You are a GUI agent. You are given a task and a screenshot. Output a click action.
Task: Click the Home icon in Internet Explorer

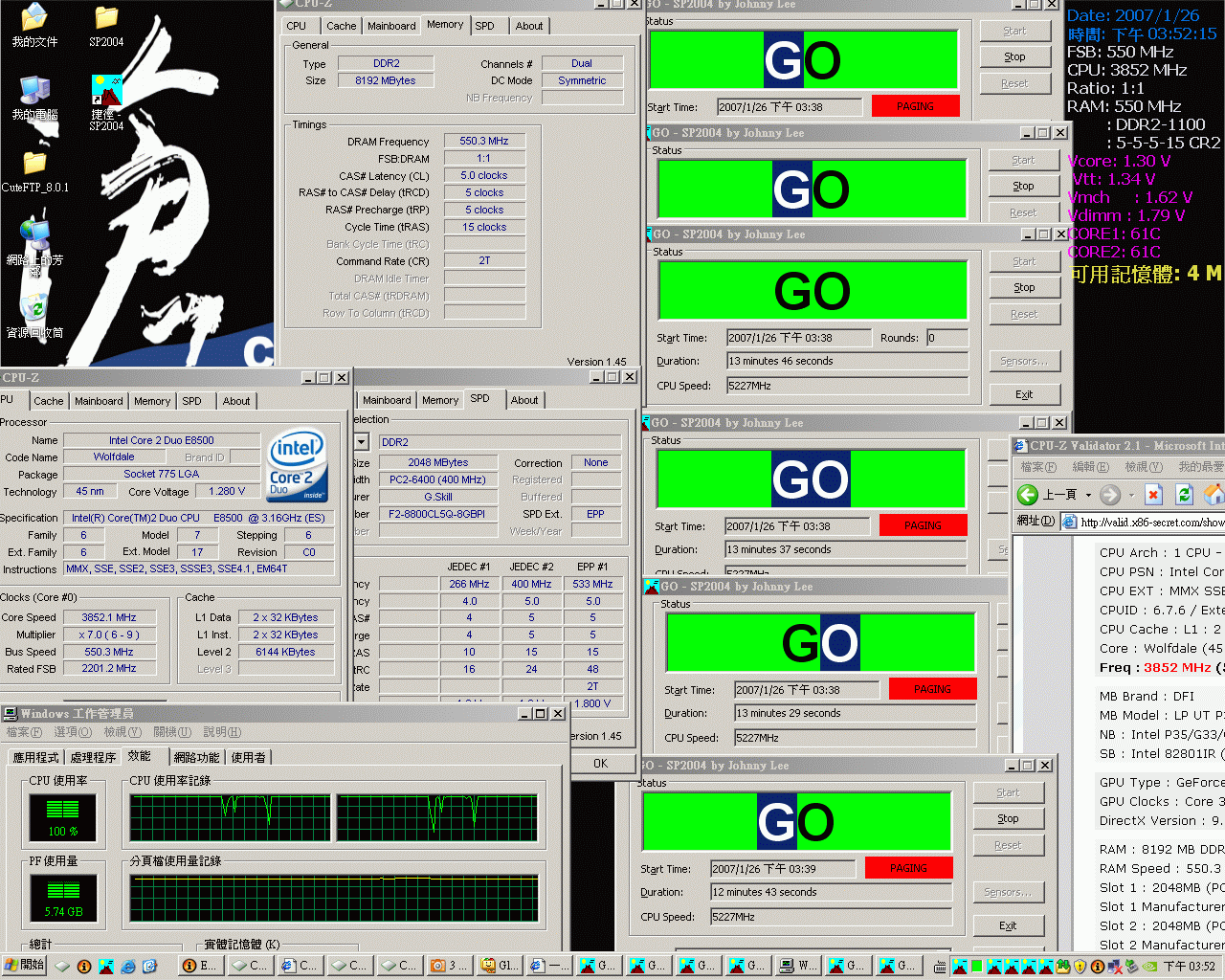(x=1214, y=494)
